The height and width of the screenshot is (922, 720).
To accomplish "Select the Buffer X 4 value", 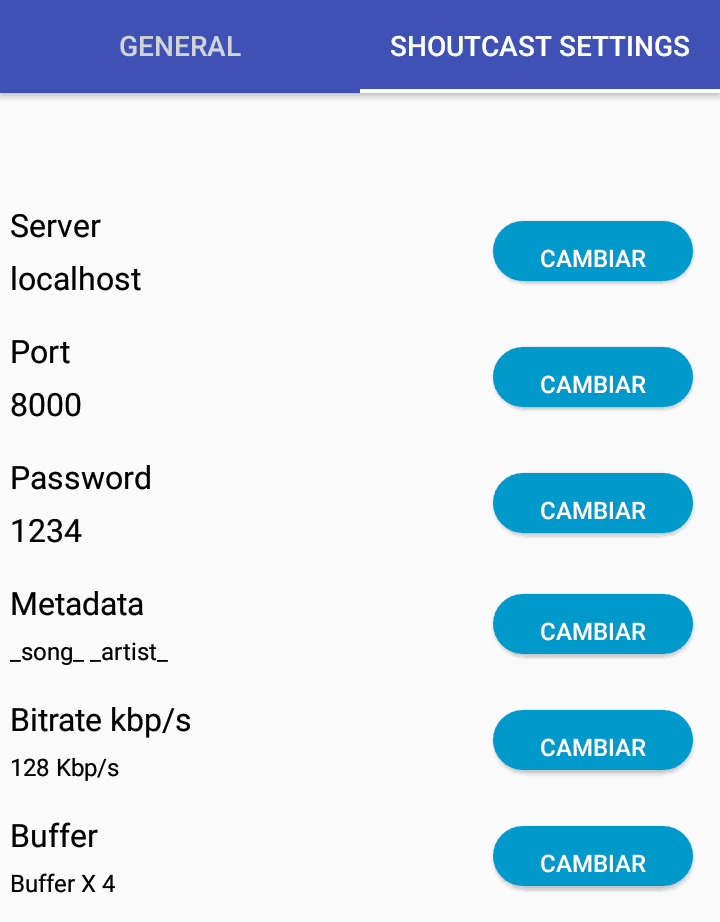I will pos(63,884).
